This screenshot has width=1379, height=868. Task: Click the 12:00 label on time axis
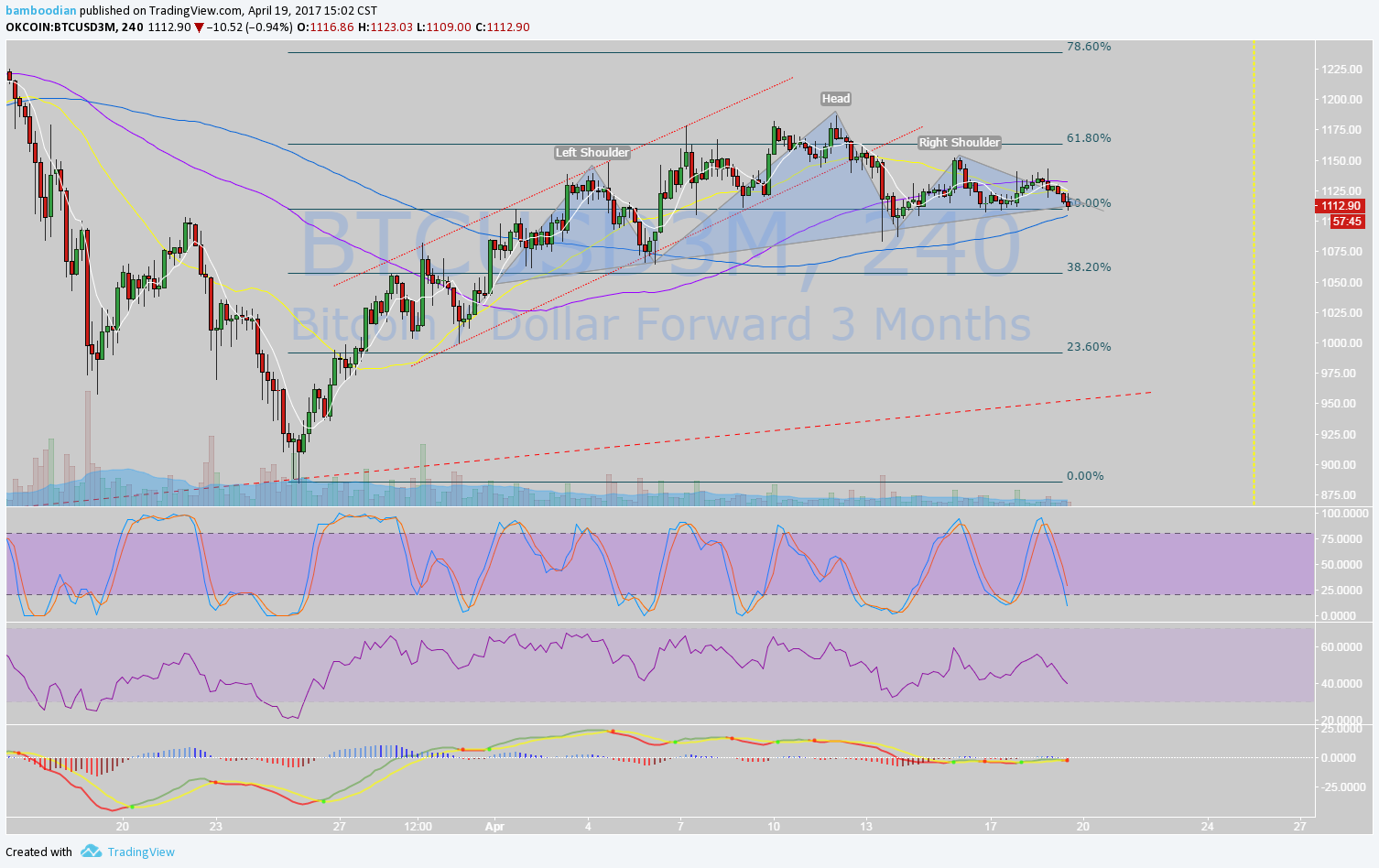[418, 825]
